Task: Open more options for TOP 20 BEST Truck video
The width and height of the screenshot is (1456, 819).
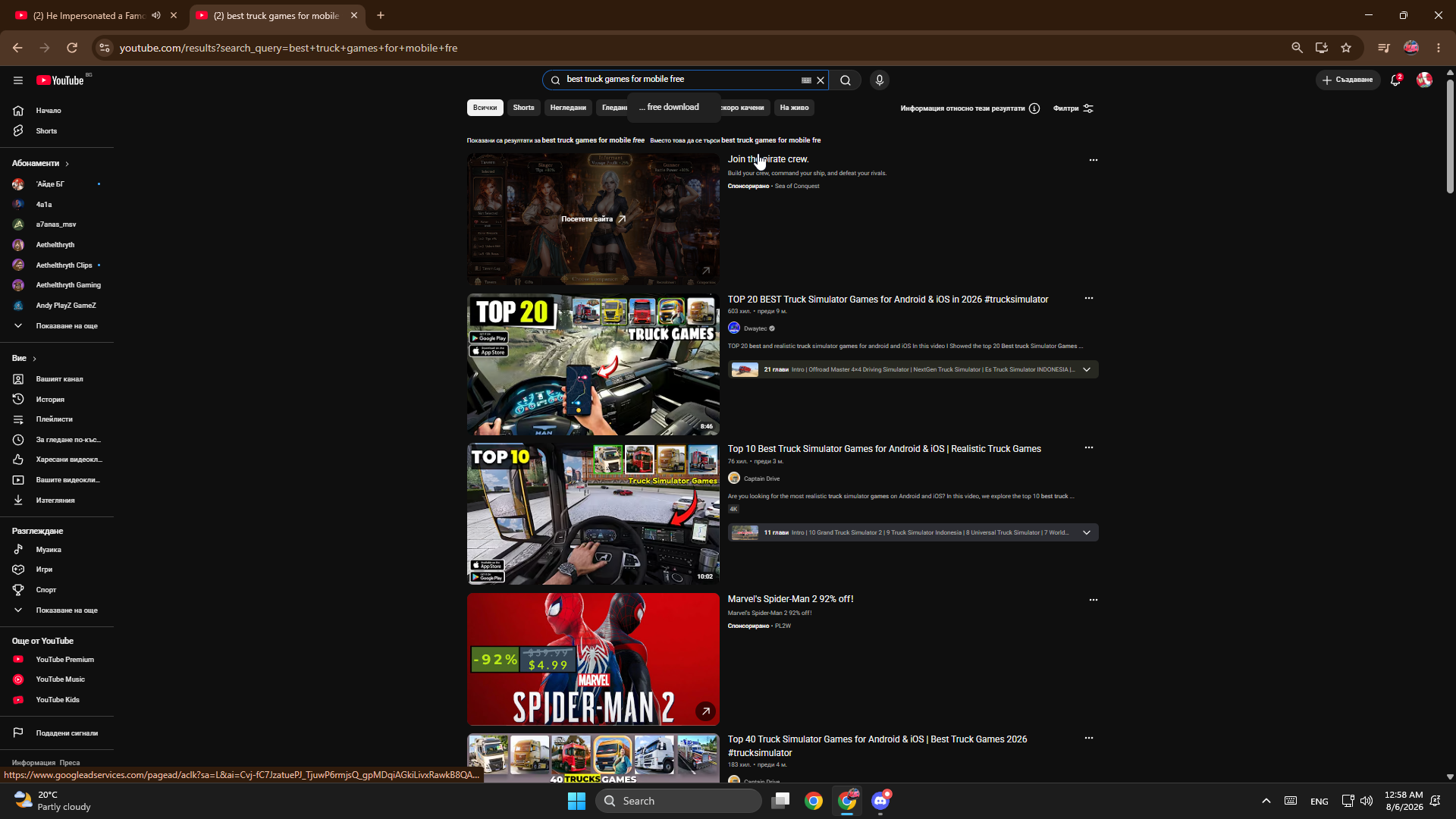Action: (x=1089, y=298)
